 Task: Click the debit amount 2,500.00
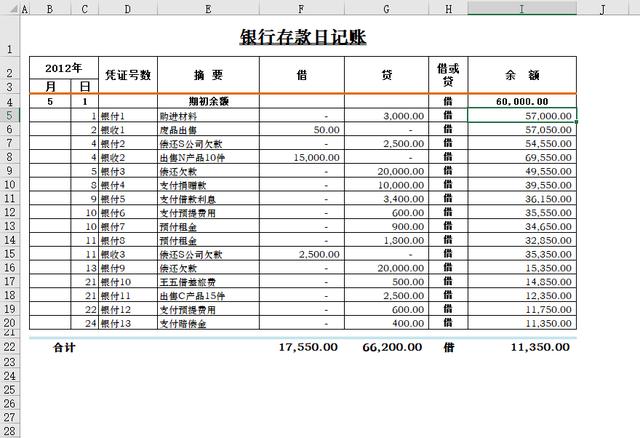(302, 254)
